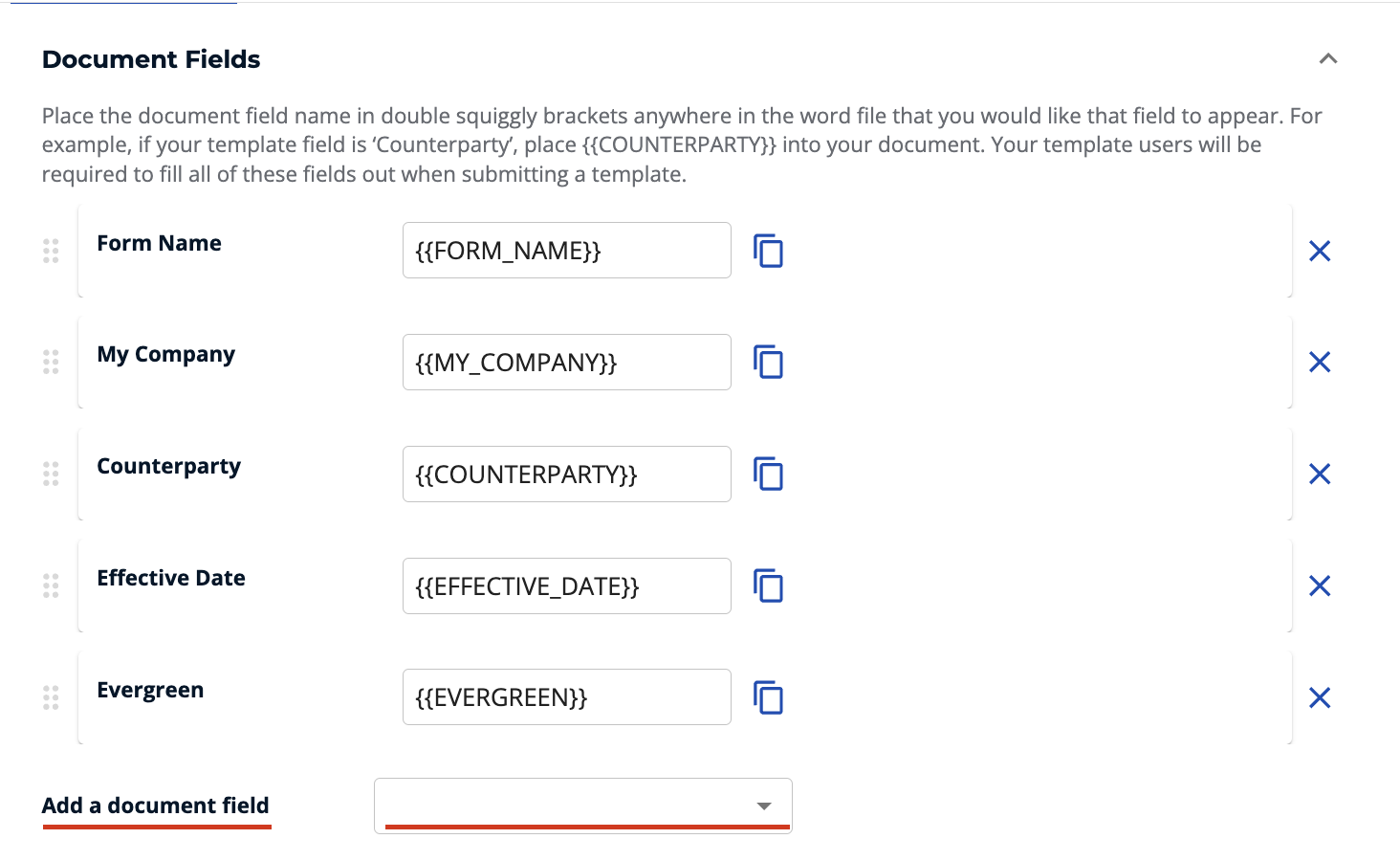Screen dimensions: 1400x861
Task: Copy the {{COUNTERPARTY}} field code
Action: tap(767, 474)
